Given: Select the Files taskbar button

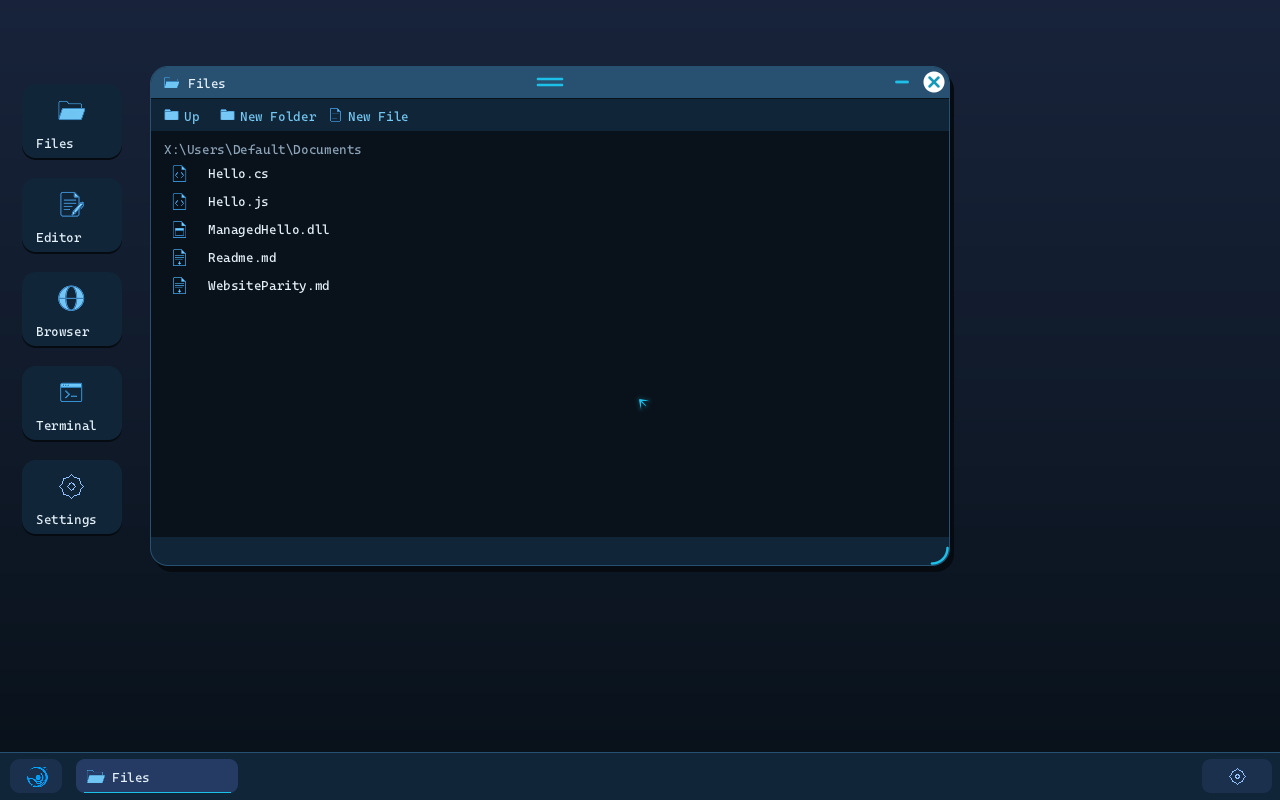Looking at the screenshot, I should click(x=157, y=777).
